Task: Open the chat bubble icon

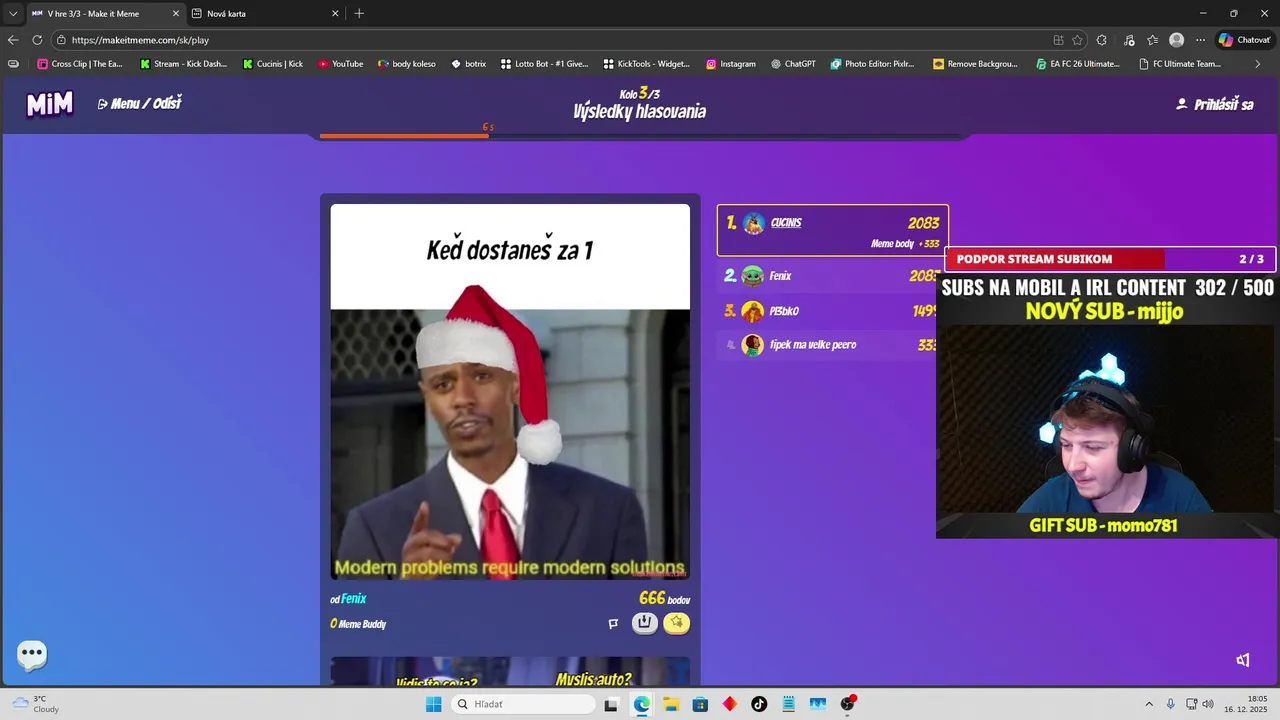Action: (32, 655)
